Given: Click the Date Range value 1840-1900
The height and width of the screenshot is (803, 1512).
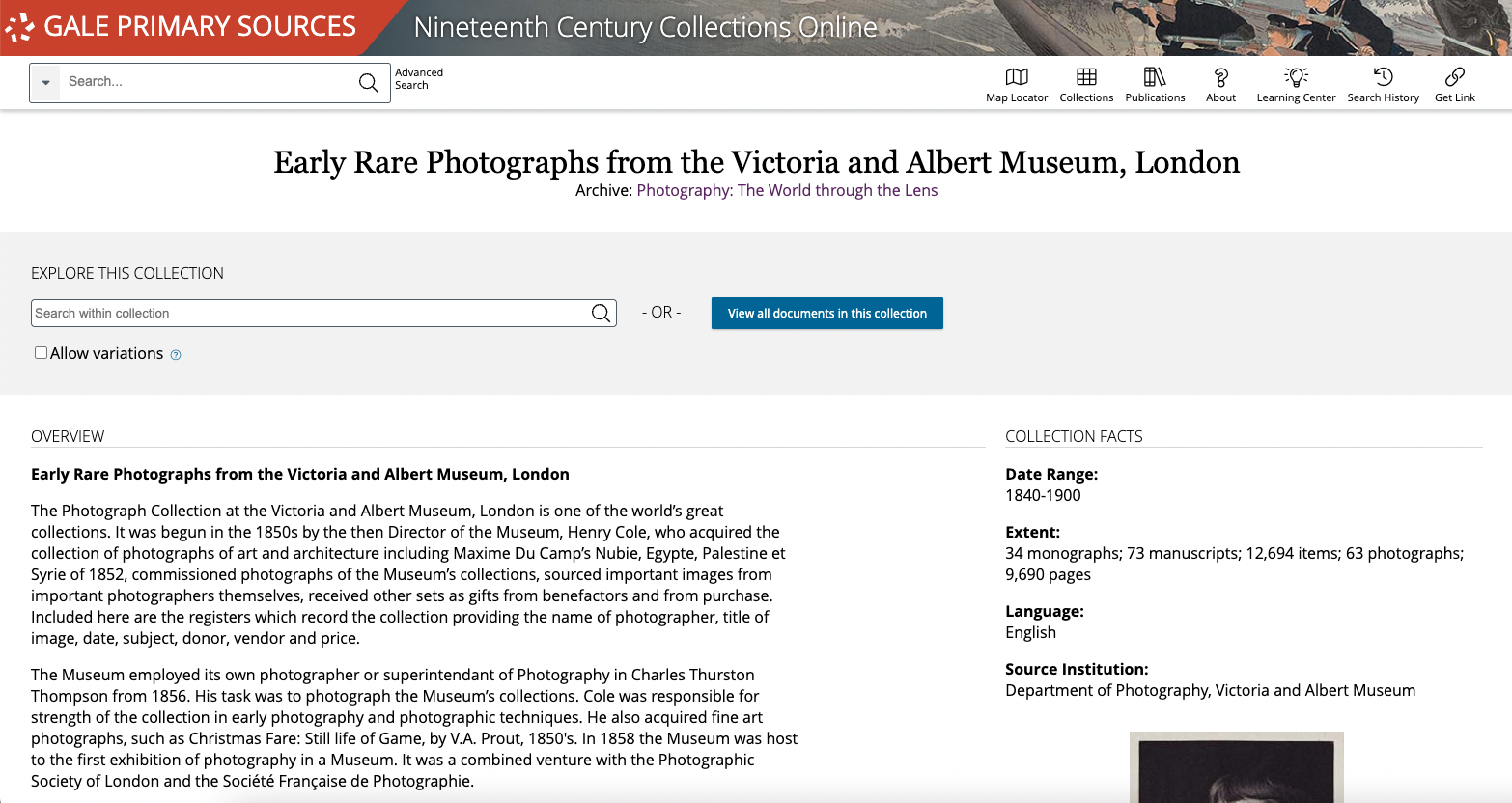Looking at the screenshot, I should click(1043, 495).
